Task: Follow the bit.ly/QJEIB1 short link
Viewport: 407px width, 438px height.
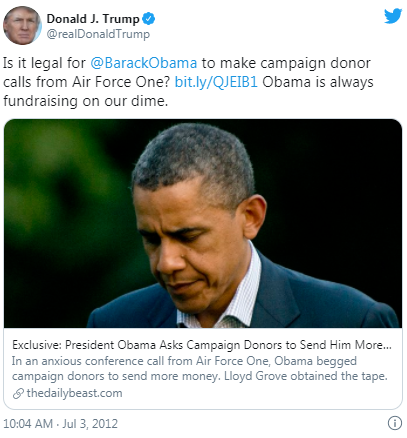Action: point(216,82)
